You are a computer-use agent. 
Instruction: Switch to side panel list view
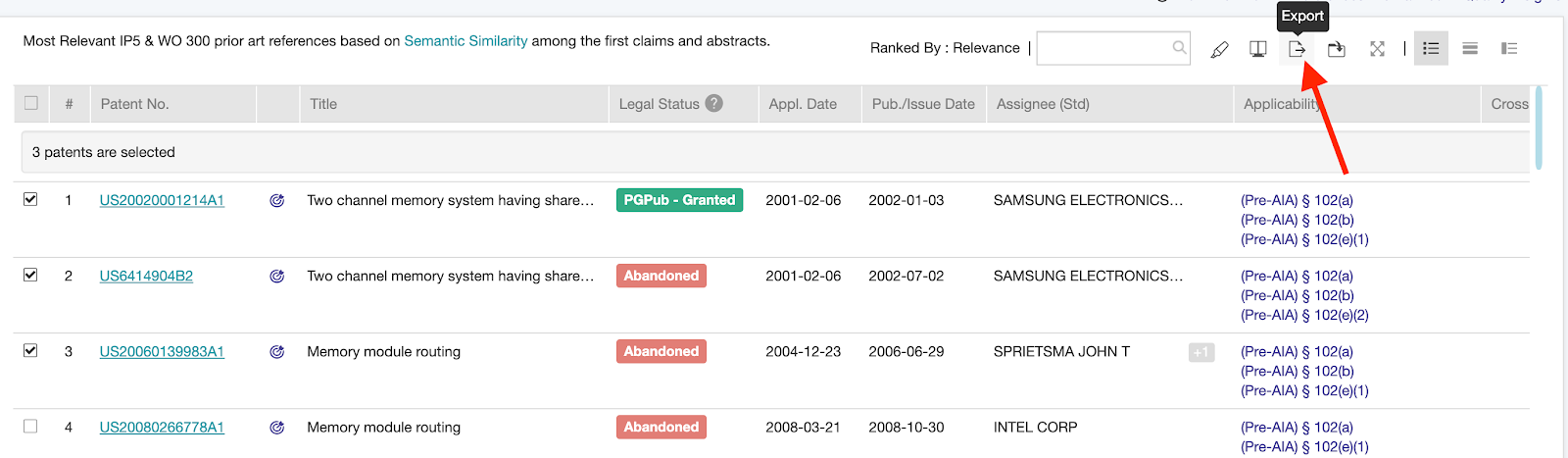(1509, 48)
